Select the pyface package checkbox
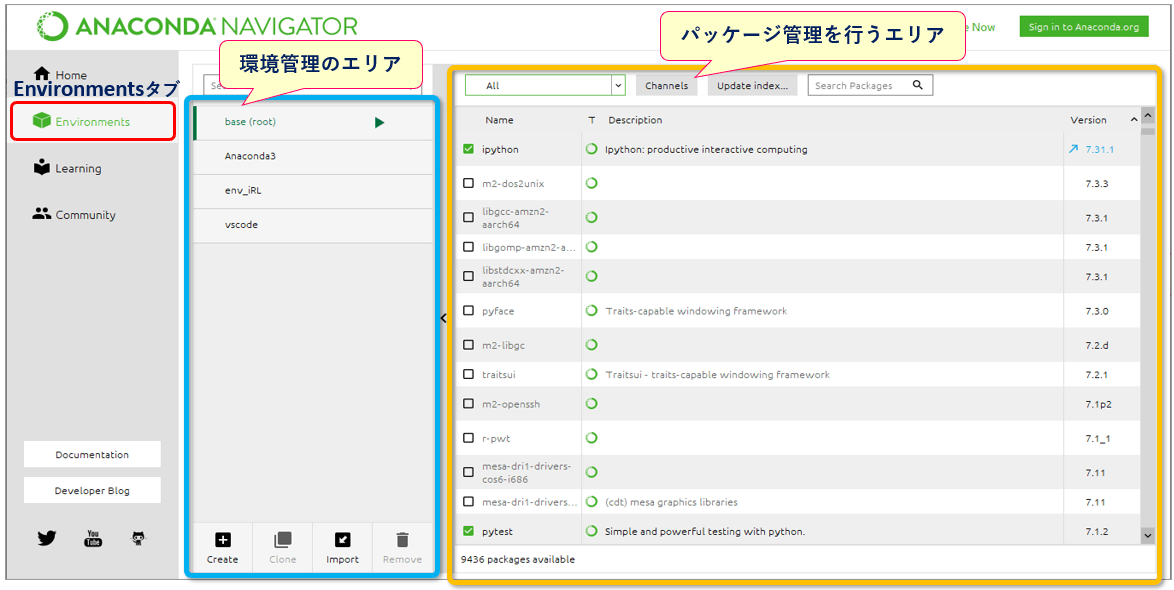 [469, 310]
